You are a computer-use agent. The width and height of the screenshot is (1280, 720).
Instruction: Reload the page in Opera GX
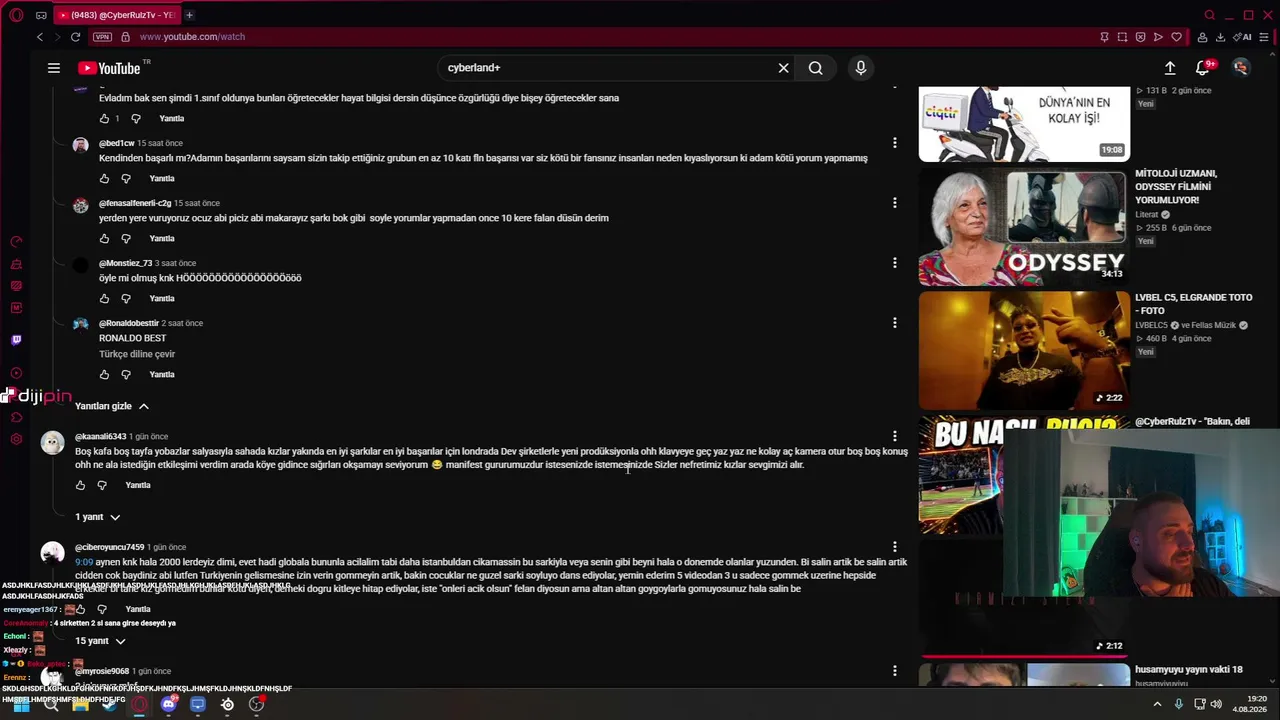(x=75, y=37)
